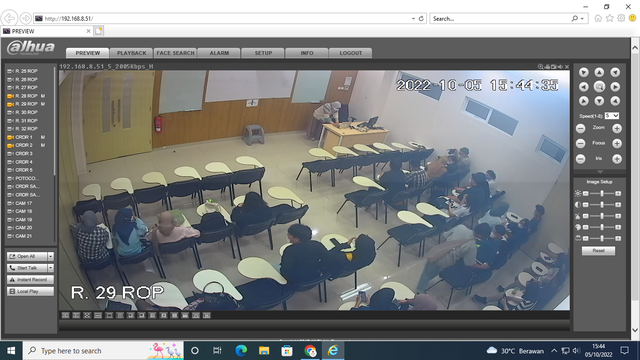Image resolution: width=640 pixels, height=360 pixels.
Task: Move the PTZ camera up
Action: click(x=599, y=72)
